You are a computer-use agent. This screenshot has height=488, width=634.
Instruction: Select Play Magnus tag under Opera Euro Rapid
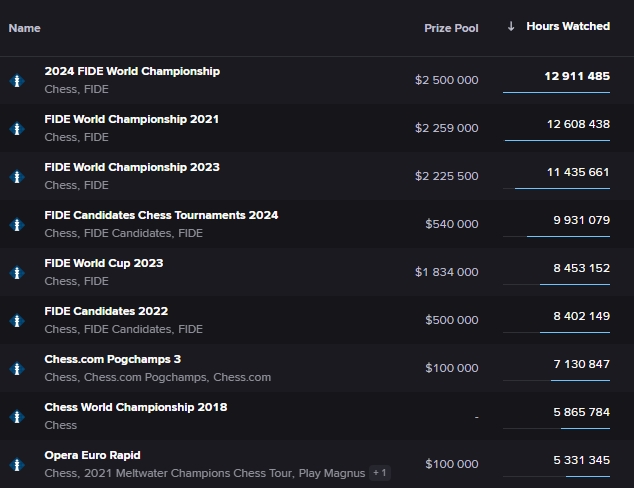[x=332, y=473]
